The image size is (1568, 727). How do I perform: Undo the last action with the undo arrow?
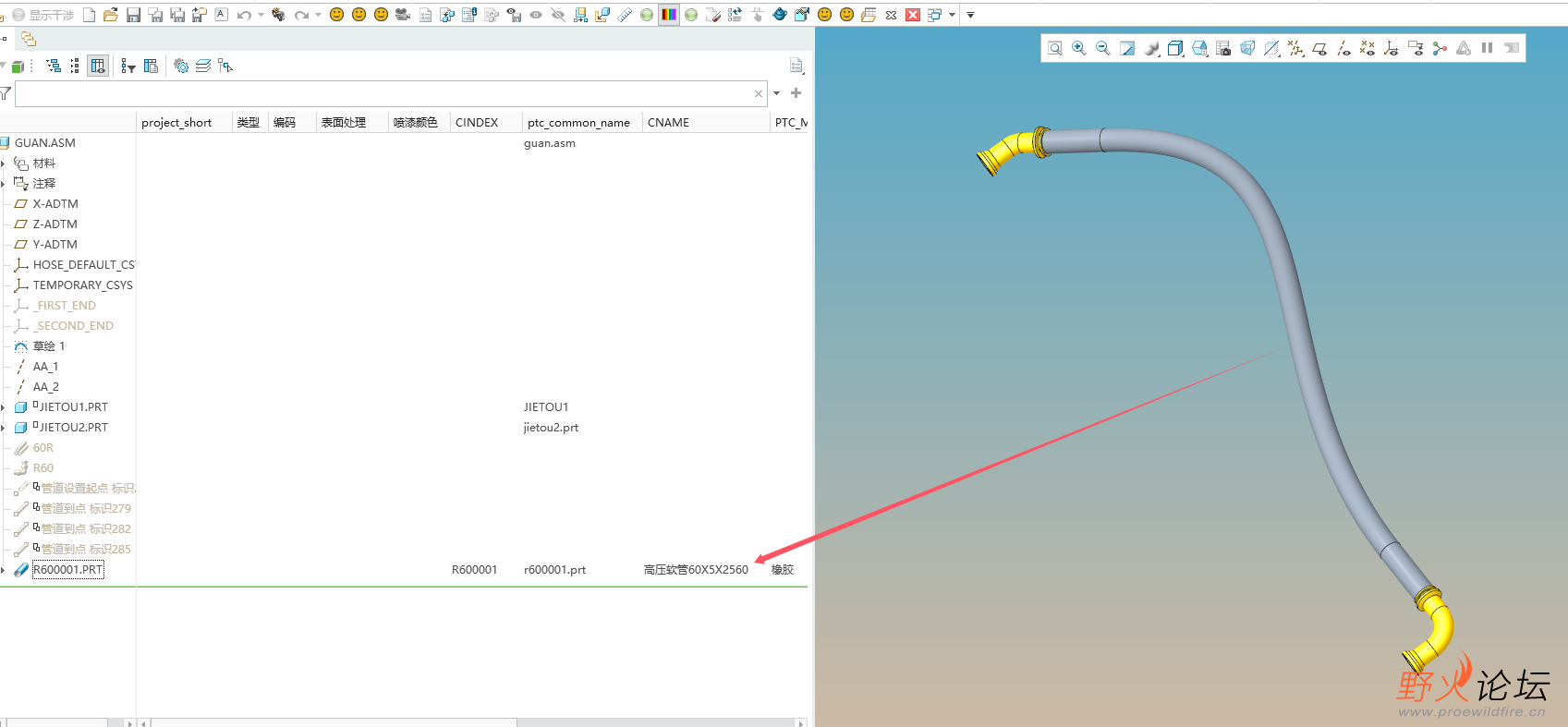click(244, 15)
